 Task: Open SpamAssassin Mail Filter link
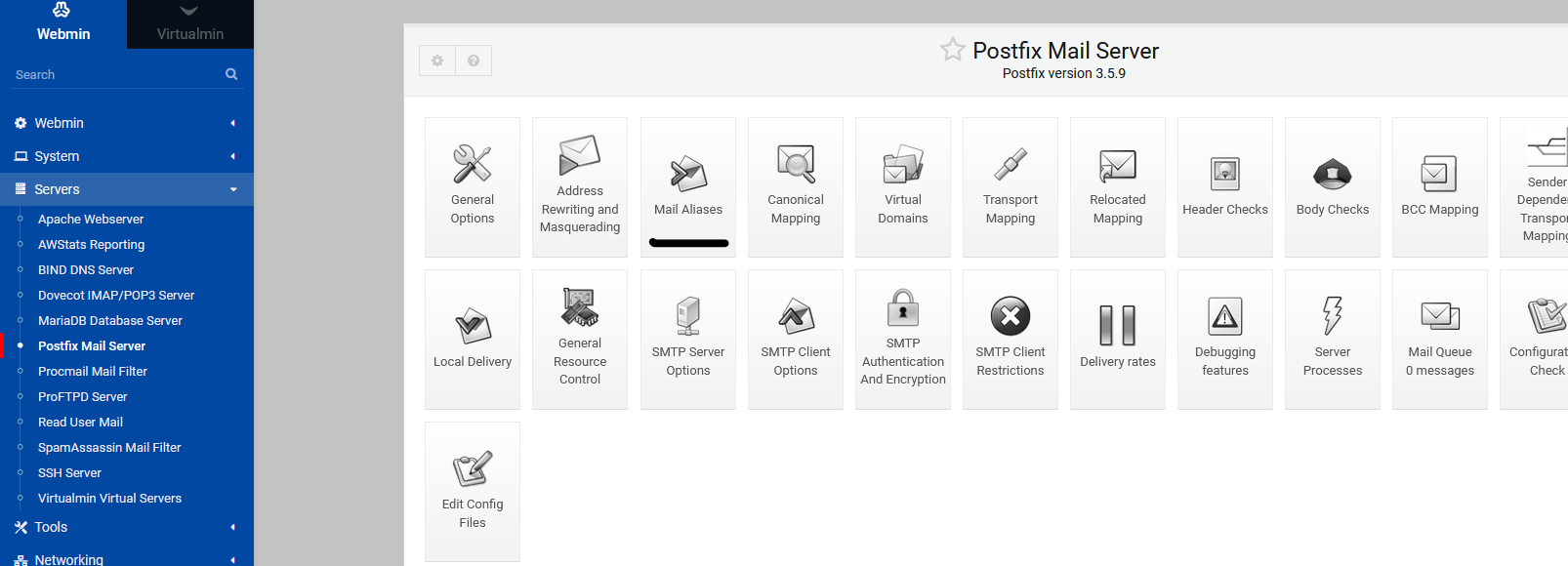coord(109,448)
